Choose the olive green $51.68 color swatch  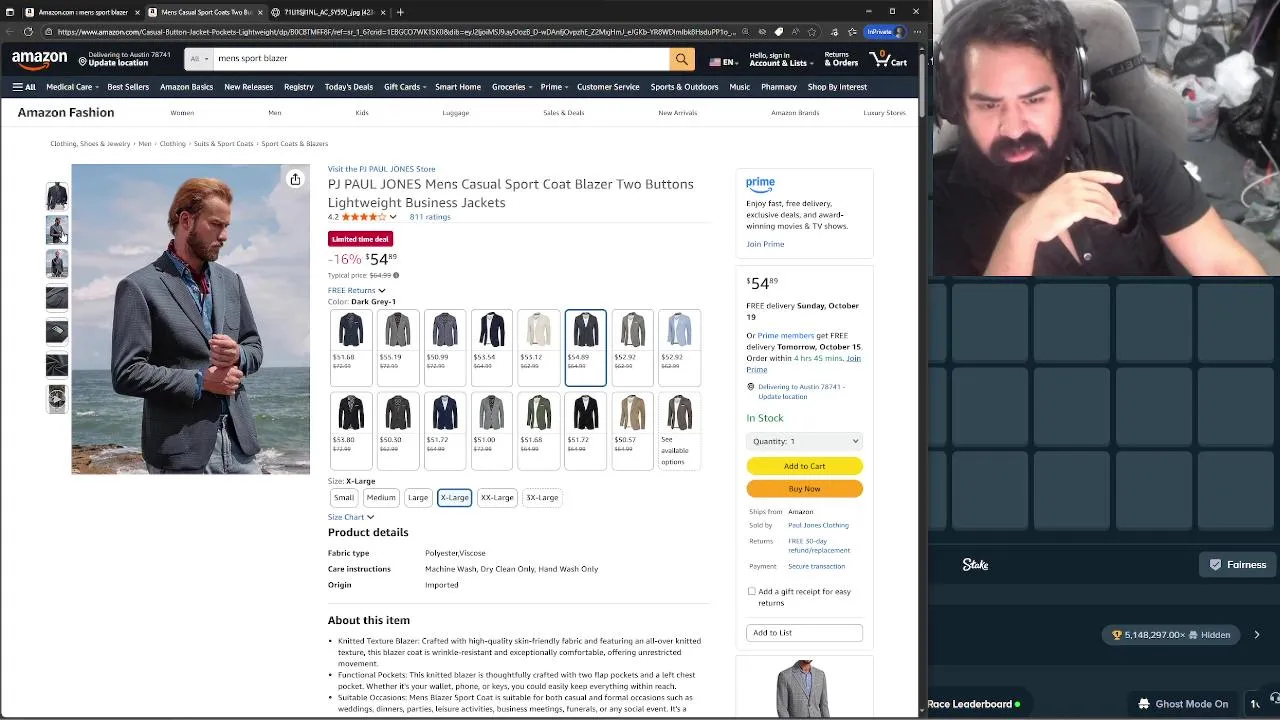coord(538,430)
